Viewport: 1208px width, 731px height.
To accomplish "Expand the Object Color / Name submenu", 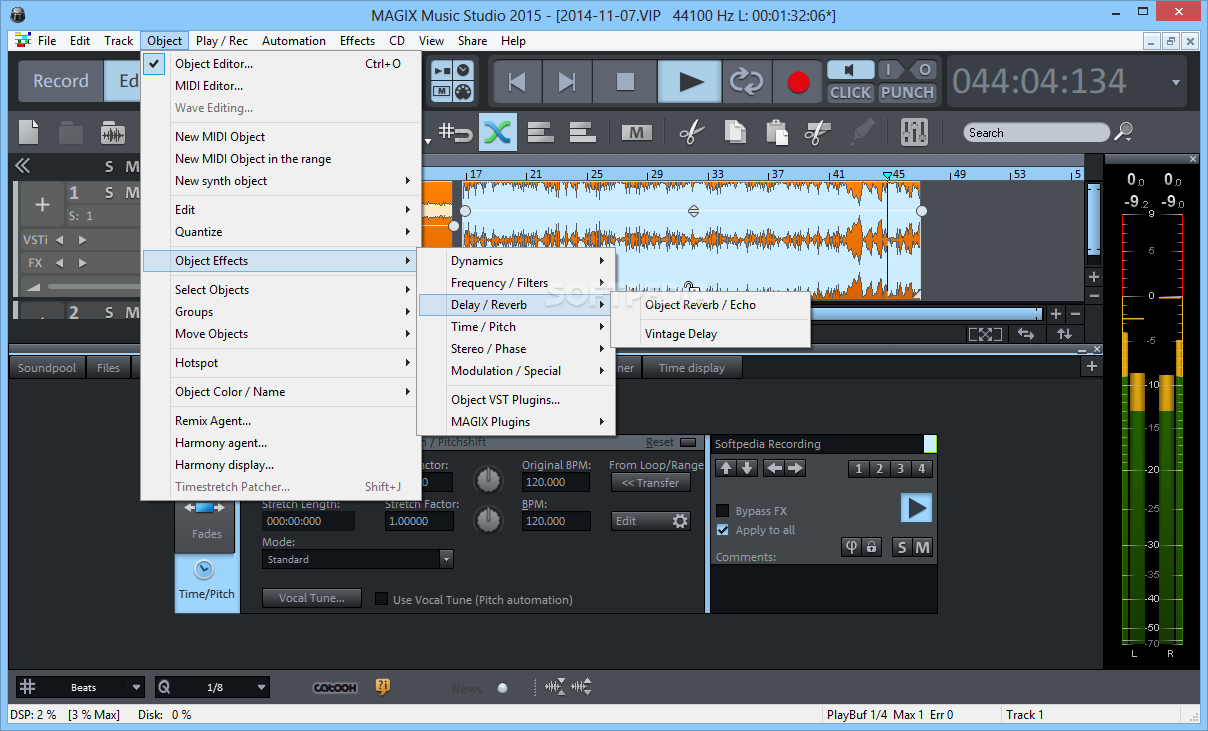I will 280,392.
